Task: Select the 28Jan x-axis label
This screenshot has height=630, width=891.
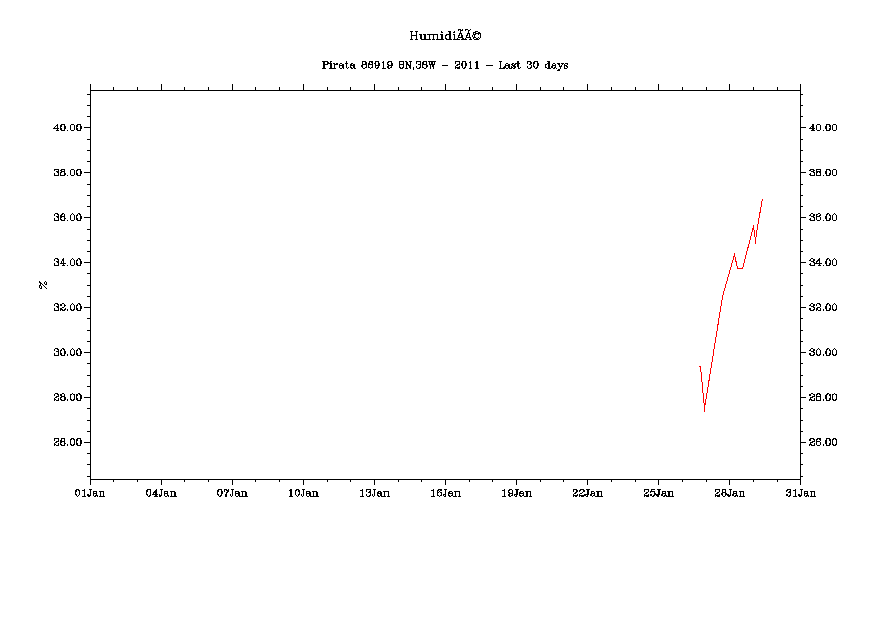Action: coord(729,493)
